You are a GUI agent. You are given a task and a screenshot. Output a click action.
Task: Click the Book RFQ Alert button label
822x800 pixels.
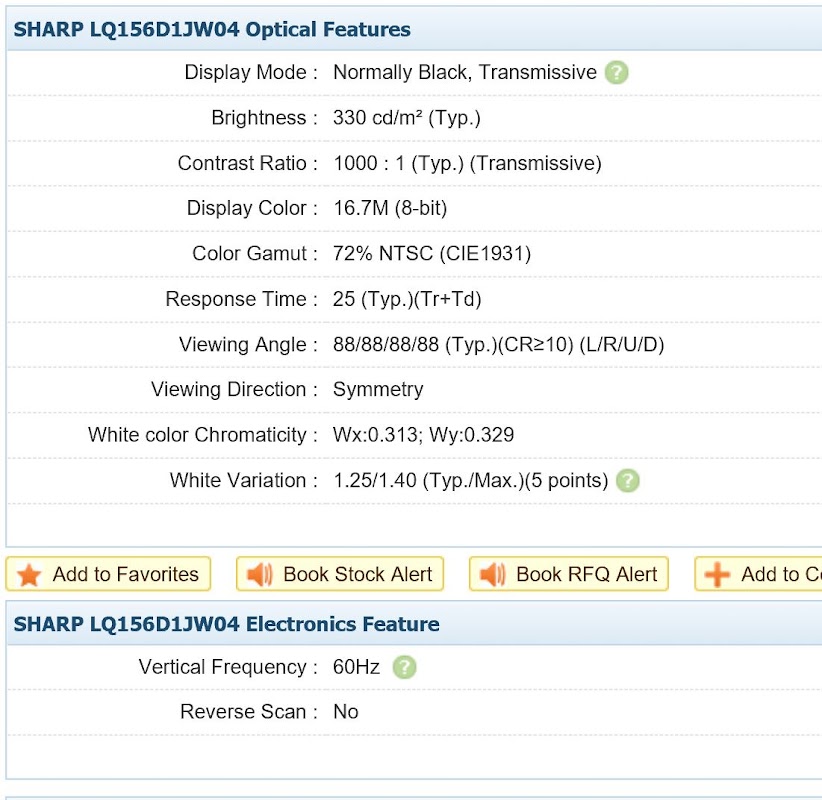click(586, 574)
